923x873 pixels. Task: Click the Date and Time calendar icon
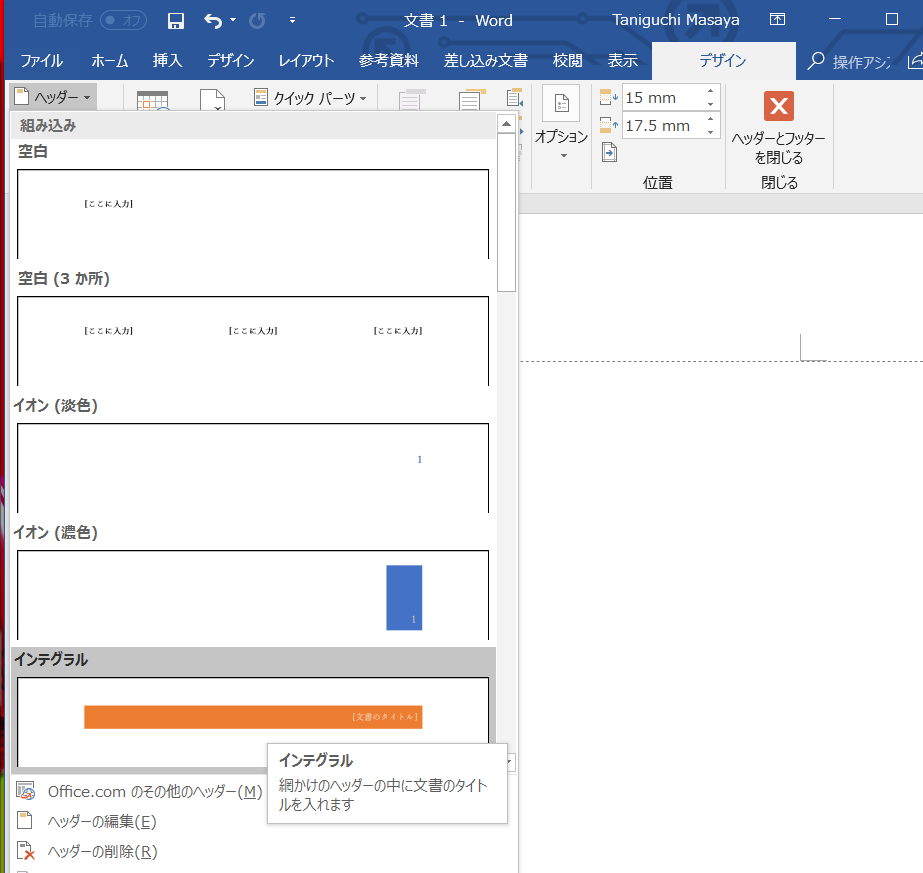pyautogui.click(x=152, y=100)
